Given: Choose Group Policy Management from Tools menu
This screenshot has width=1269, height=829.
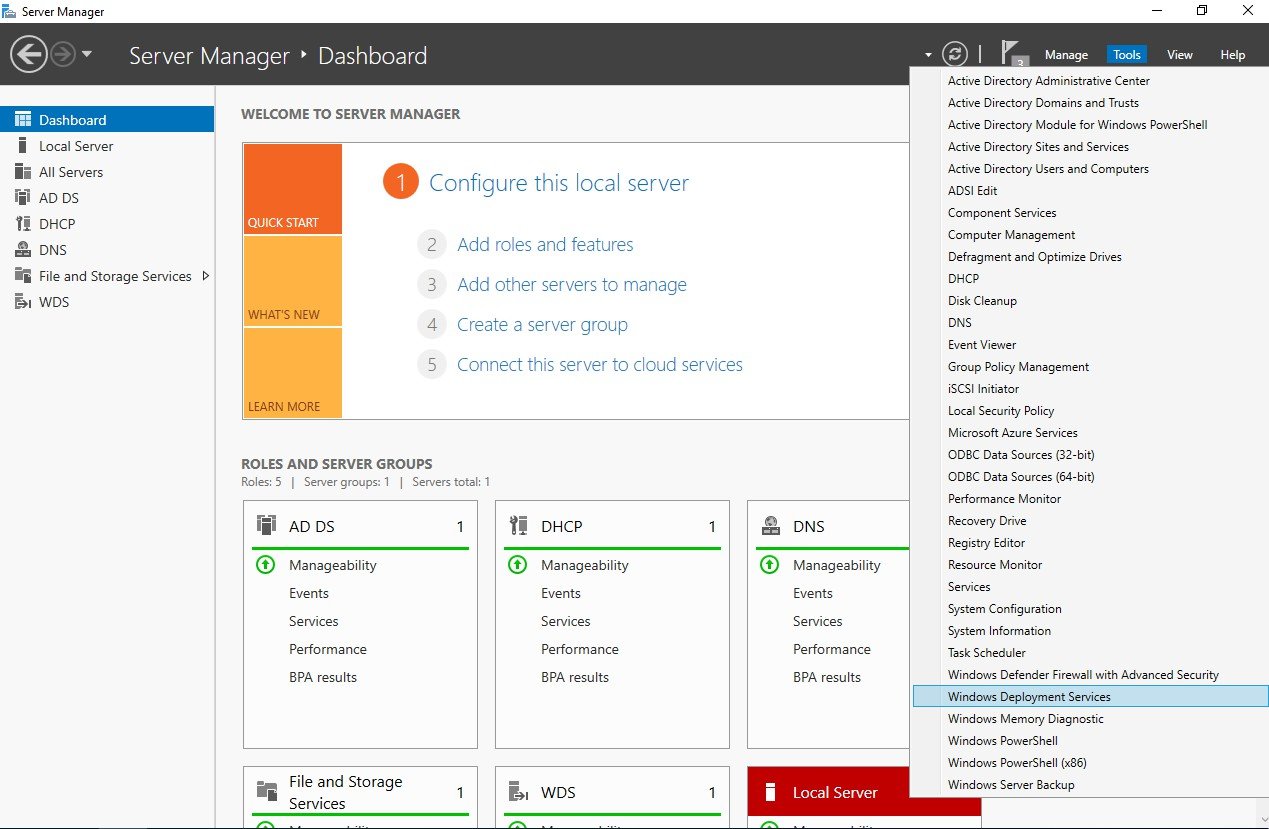Looking at the screenshot, I should click(x=1018, y=367).
